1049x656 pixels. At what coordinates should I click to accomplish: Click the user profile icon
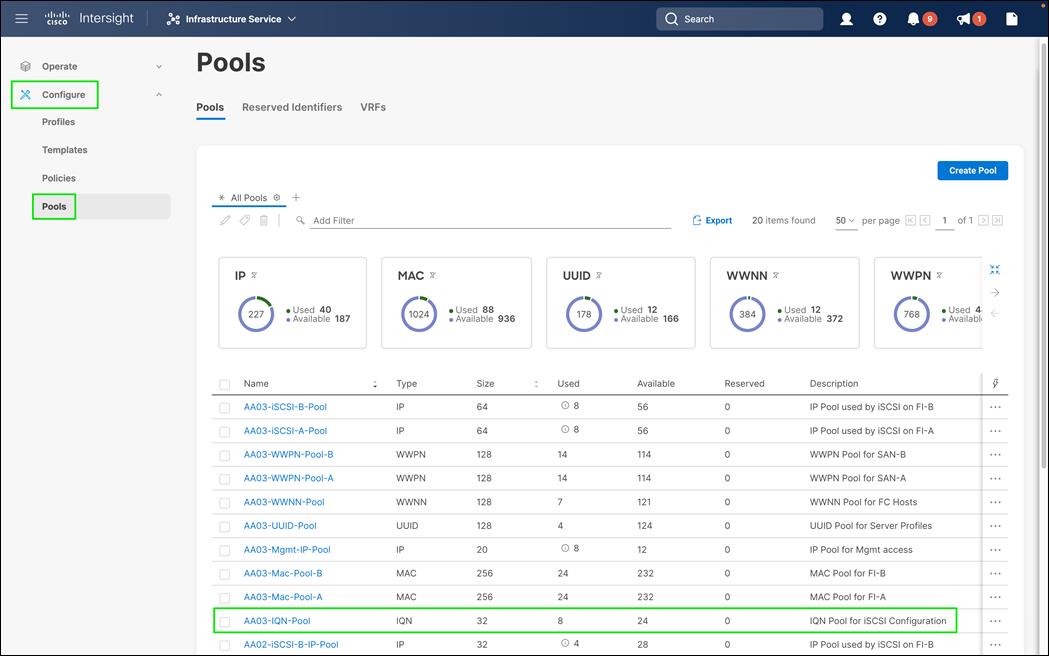pos(846,18)
